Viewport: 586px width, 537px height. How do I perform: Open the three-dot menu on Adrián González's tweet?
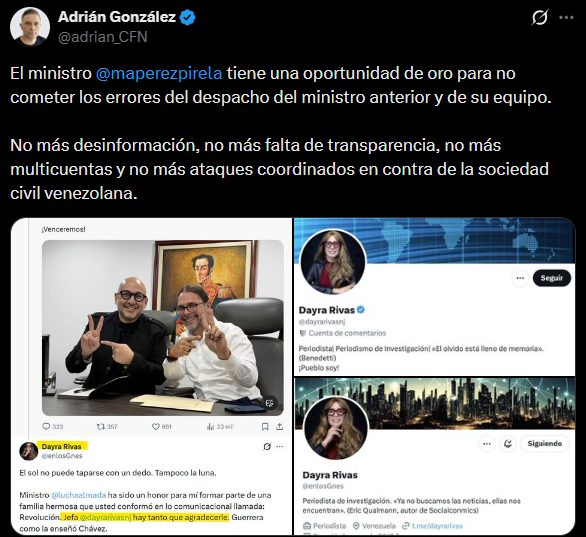point(566,18)
